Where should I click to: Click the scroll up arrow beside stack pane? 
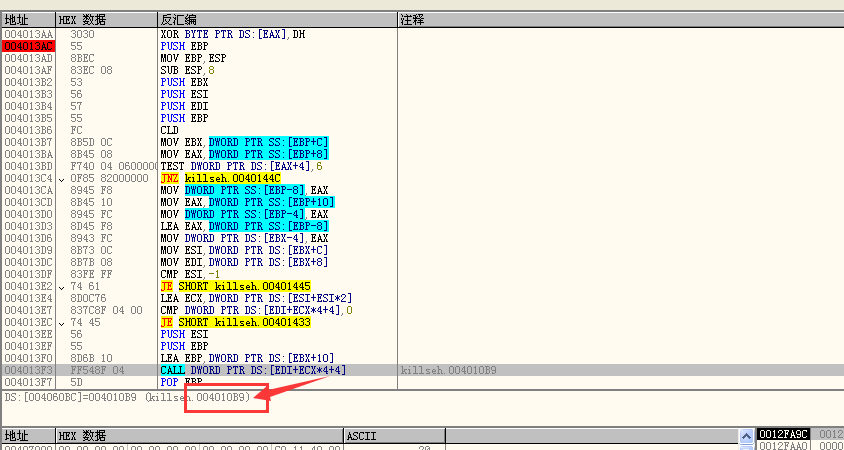[744, 435]
